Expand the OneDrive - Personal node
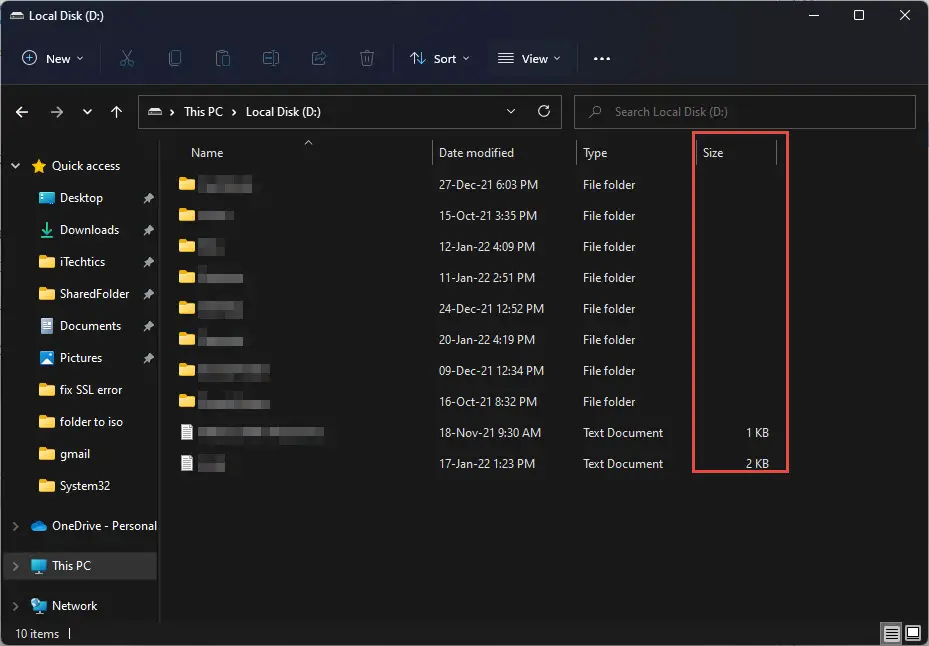929x646 pixels. (15, 526)
